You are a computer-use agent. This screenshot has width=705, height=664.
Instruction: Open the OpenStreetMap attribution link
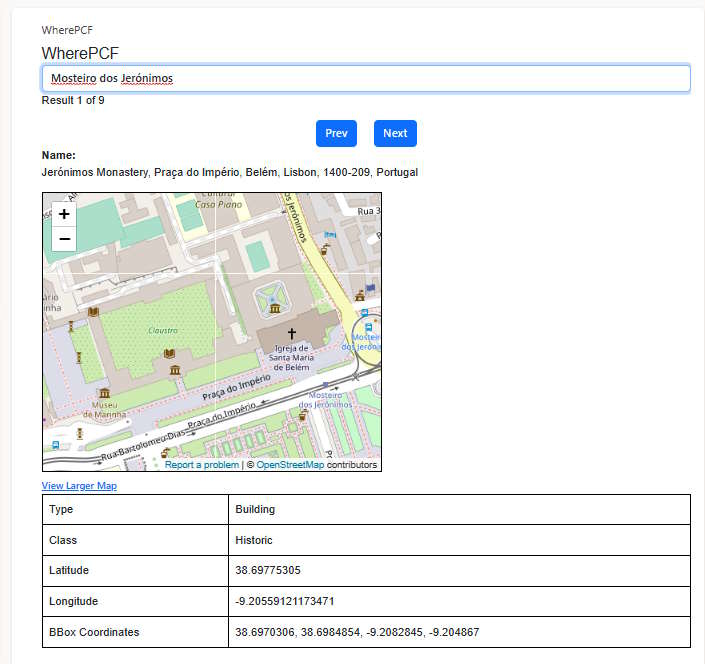coord(290,465)
